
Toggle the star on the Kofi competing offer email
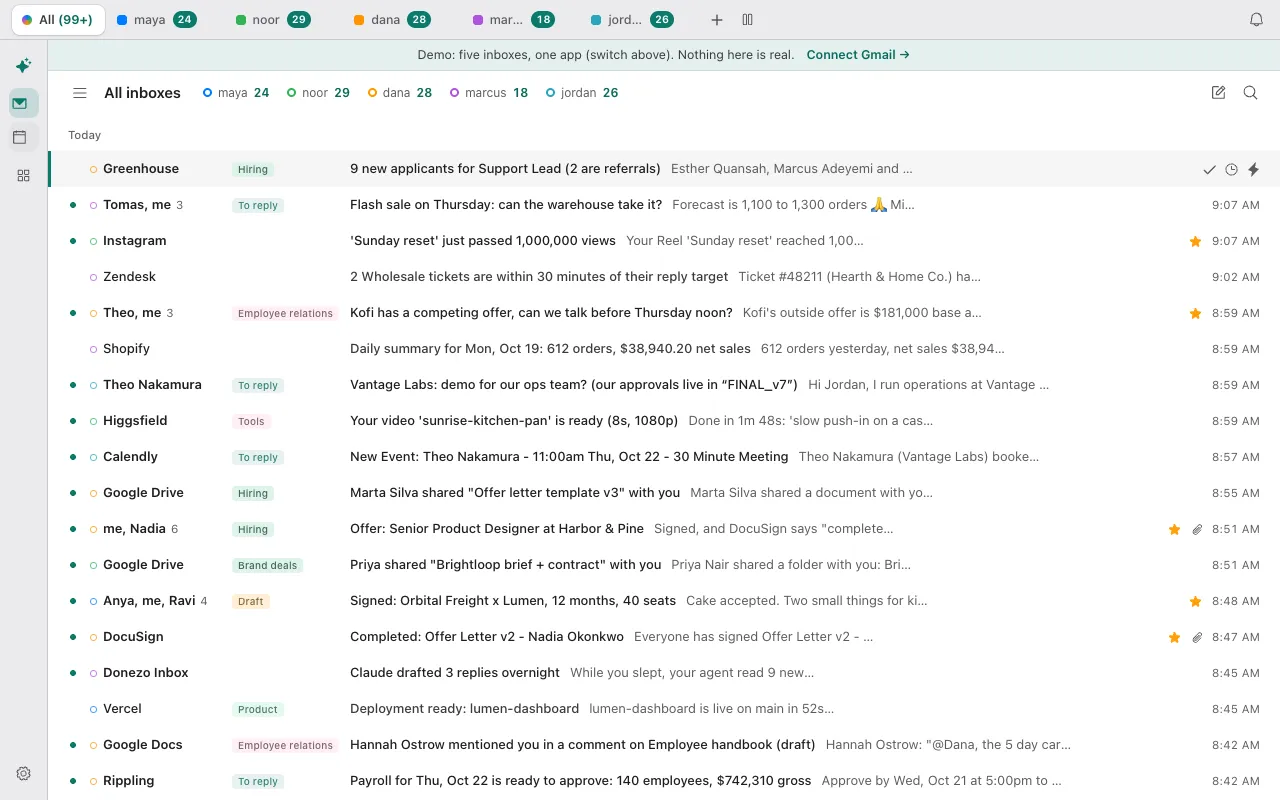(1195, 313)
